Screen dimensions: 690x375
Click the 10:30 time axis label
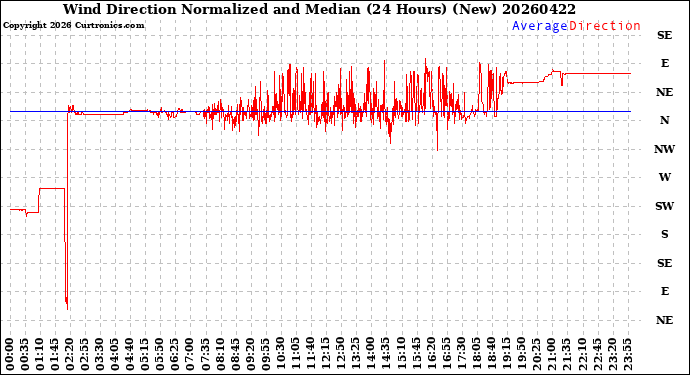tap(281, 354)
